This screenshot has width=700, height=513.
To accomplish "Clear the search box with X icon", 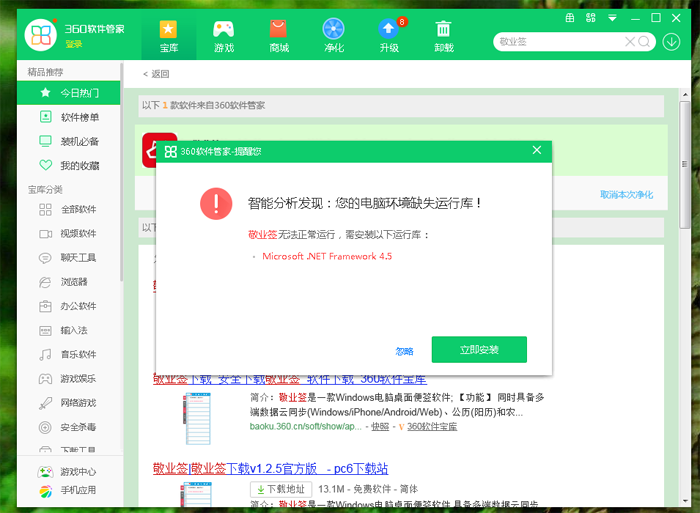I will point(630,42).
